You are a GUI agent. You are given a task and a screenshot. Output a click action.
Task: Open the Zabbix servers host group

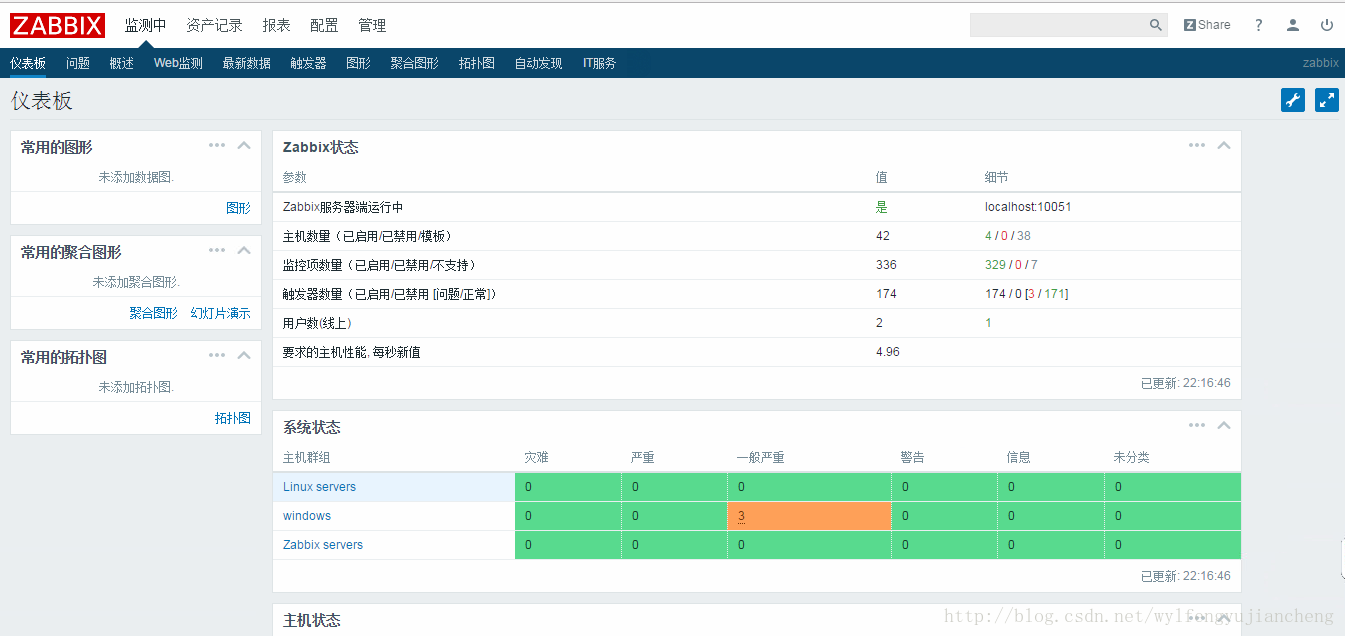tap(323, 545)
